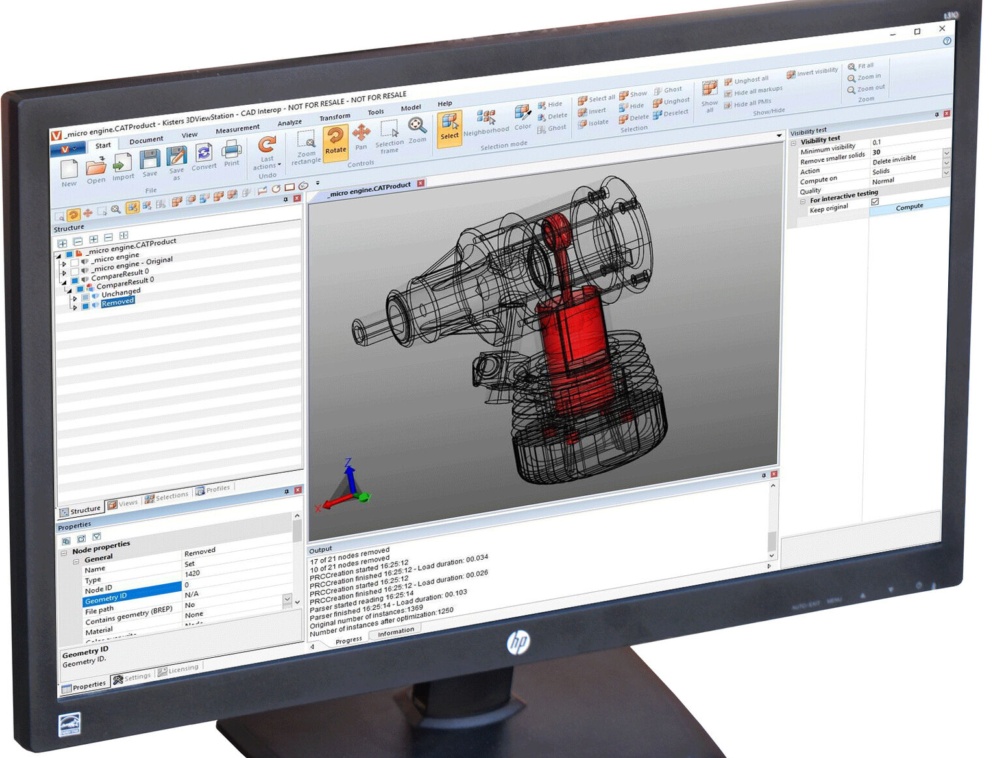Screen dimensions: 1001x758
Task: Expand the _micro engine - Original node
Action: (64, 272)
